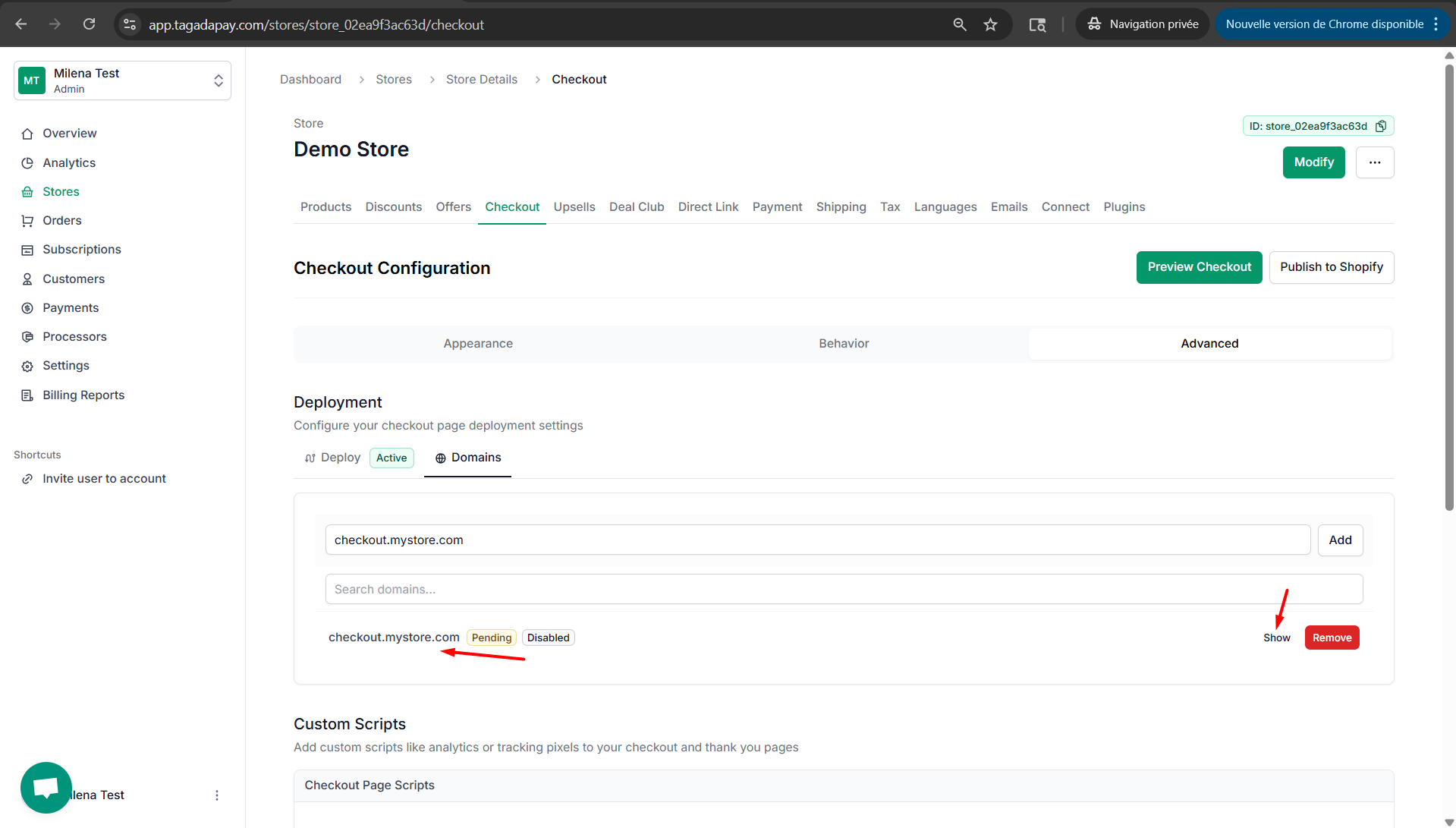Viewport: 1456px width, 828px height.
Task: Click the Payments dollar icon
Action: (x=27, y=308)
